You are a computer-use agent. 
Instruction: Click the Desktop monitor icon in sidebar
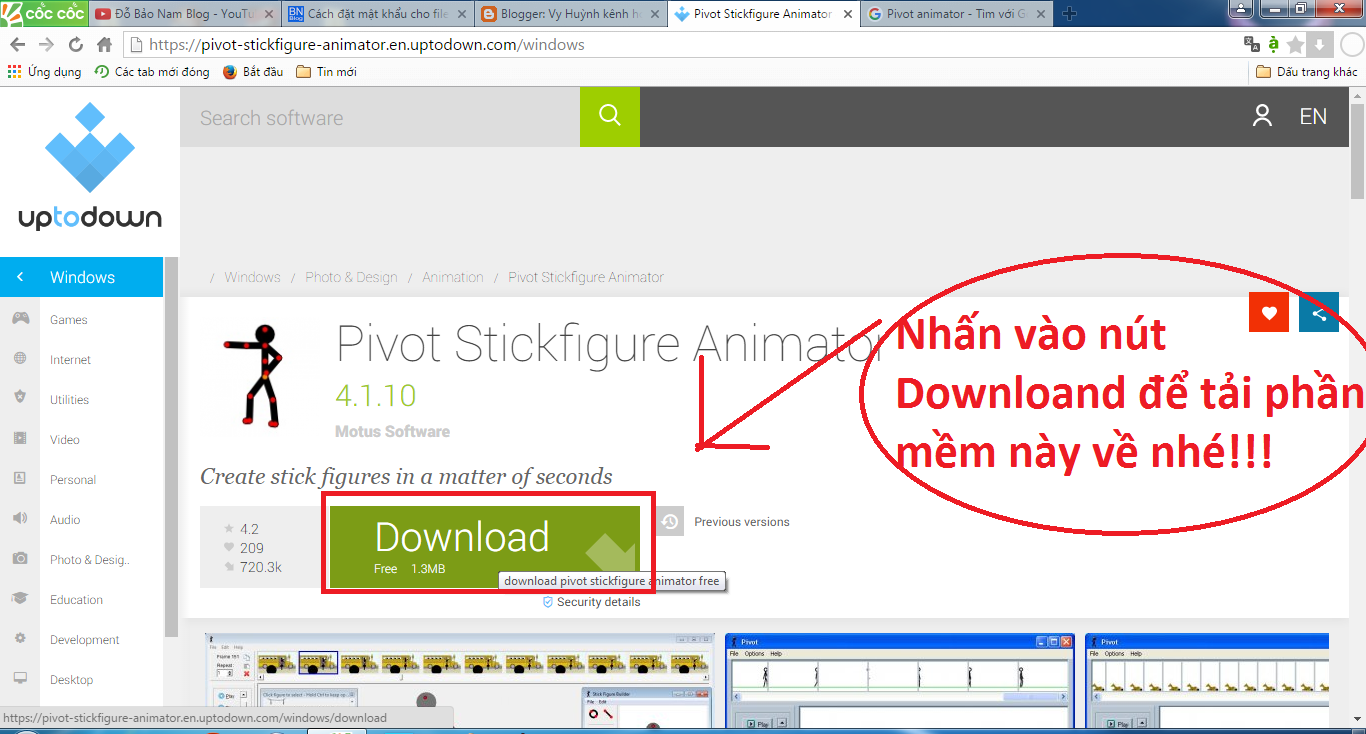[x=20, y=678]
